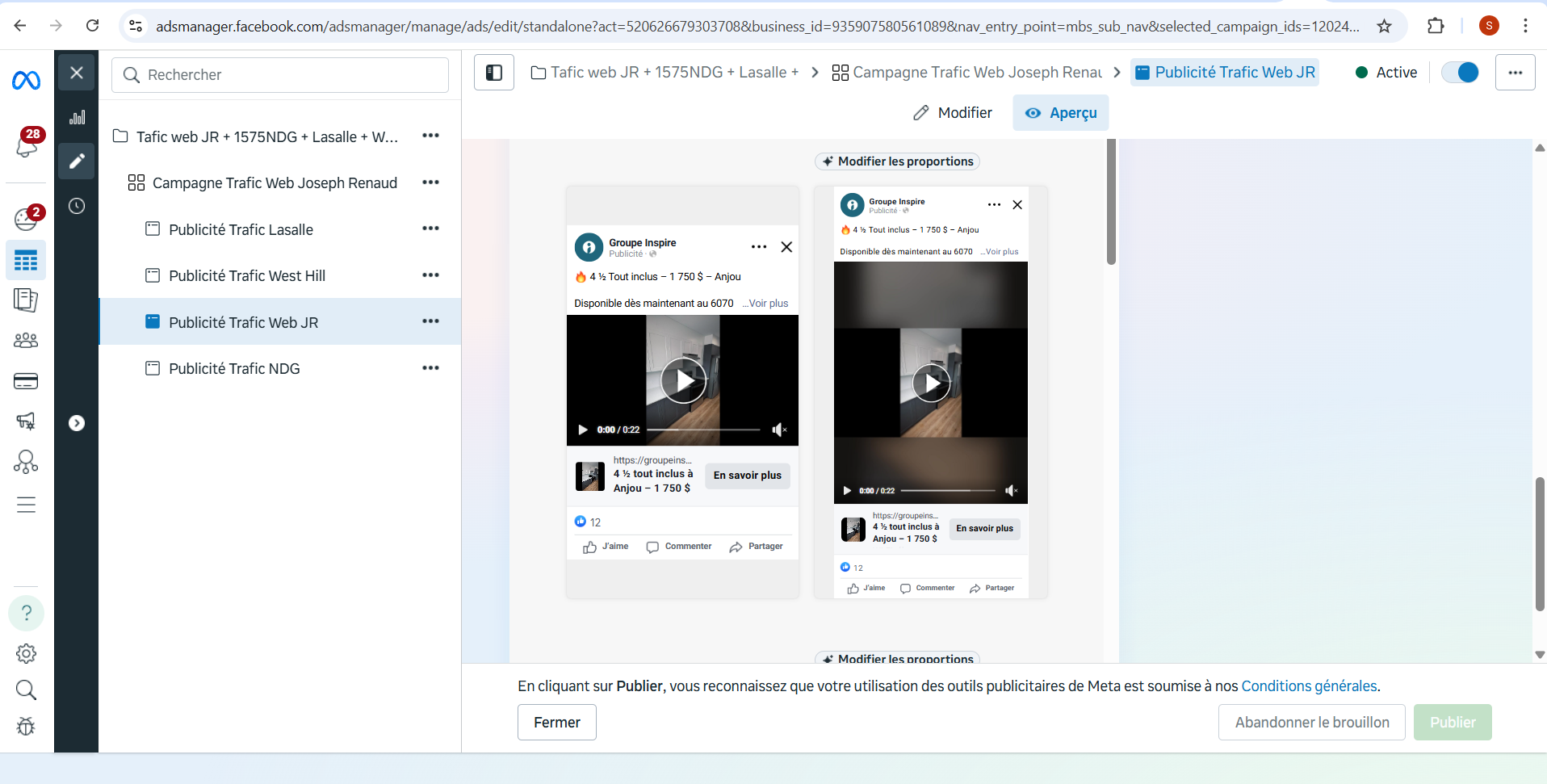Open the Conditions générales link
This screenshot has height=784, width=1547.
(1309, 686)
